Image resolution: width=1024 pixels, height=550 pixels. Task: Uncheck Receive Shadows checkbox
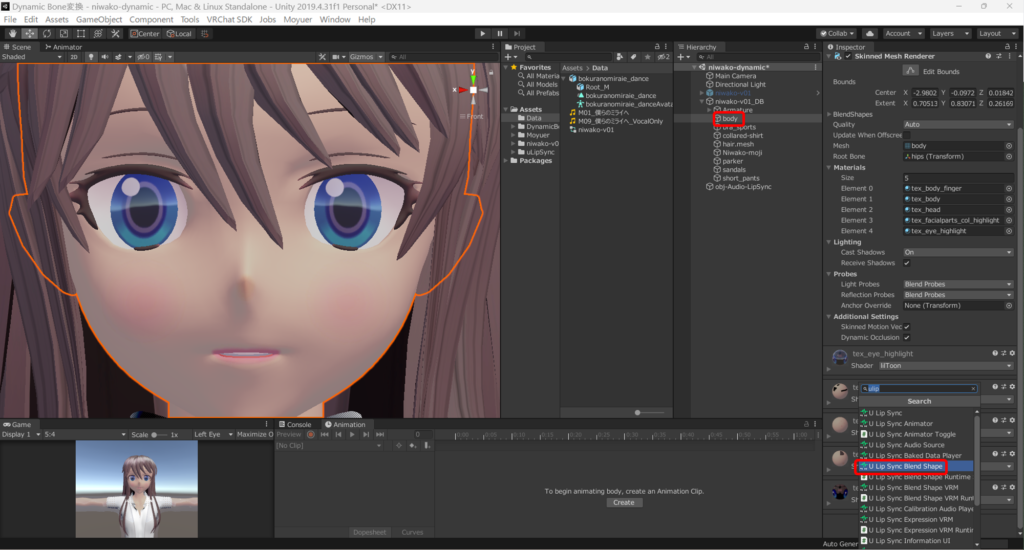pos(906,263)
